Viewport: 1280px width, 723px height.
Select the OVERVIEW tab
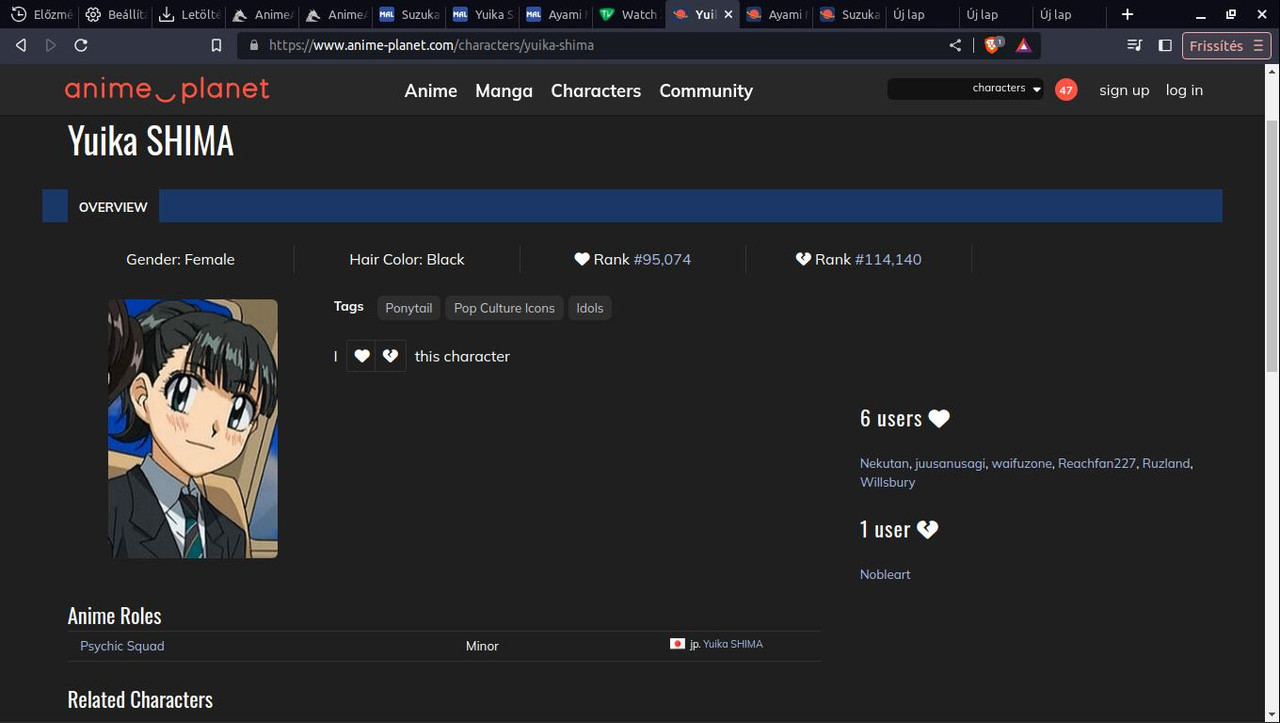tap(113, 207)
